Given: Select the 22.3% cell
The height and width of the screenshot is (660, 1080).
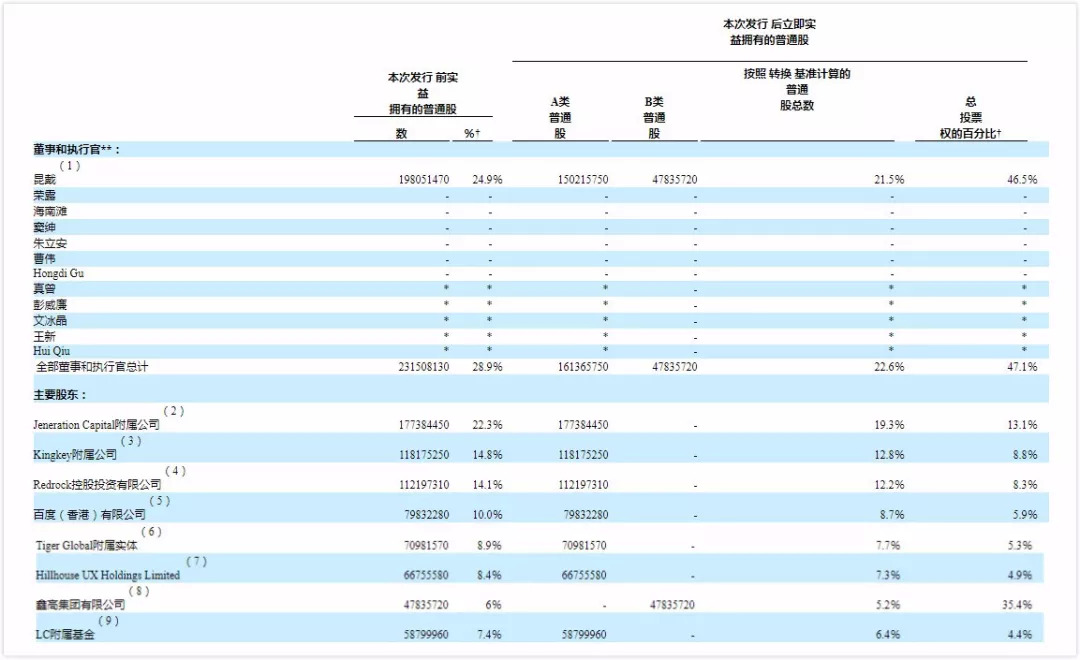Looking at the screenshot, I should [487, 425].
